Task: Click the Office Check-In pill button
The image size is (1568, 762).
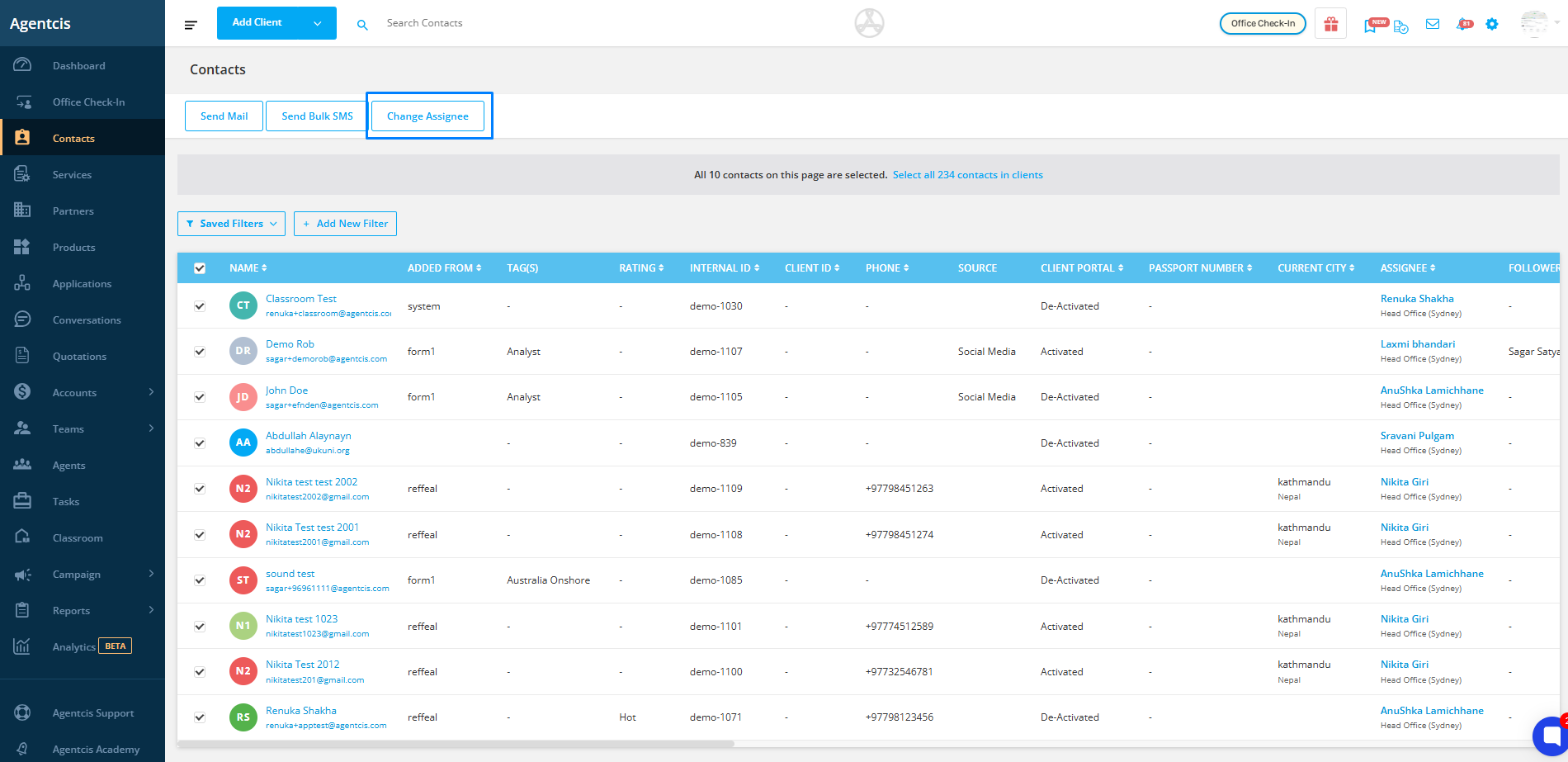Action: [x=1263, y=24]
